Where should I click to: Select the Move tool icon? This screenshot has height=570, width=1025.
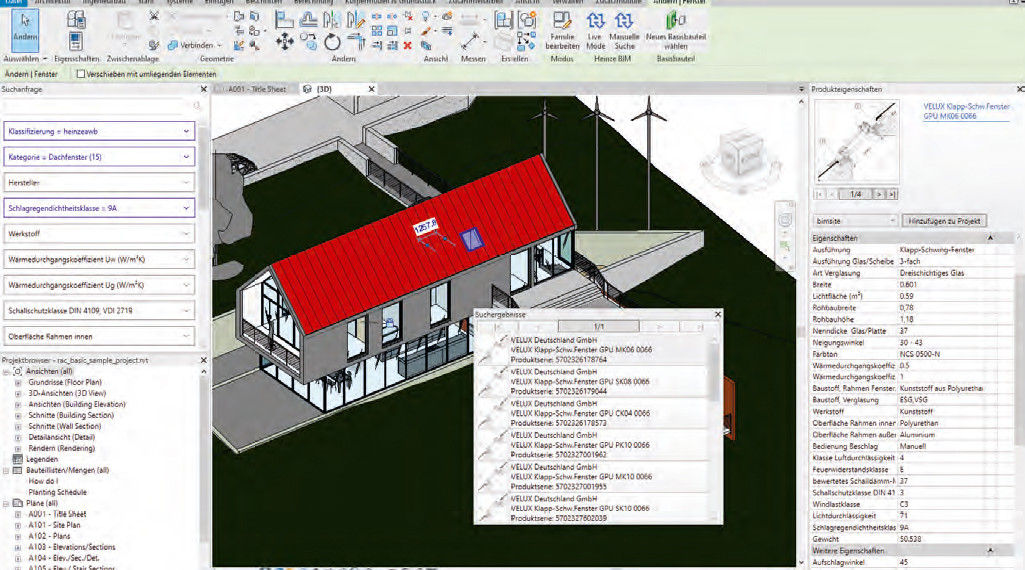click(x=284, y=42)
